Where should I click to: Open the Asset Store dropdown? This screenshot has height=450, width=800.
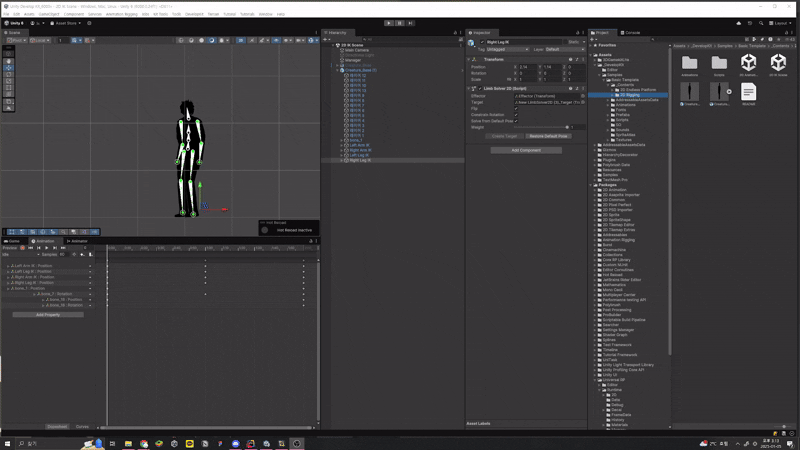point(66,23)
